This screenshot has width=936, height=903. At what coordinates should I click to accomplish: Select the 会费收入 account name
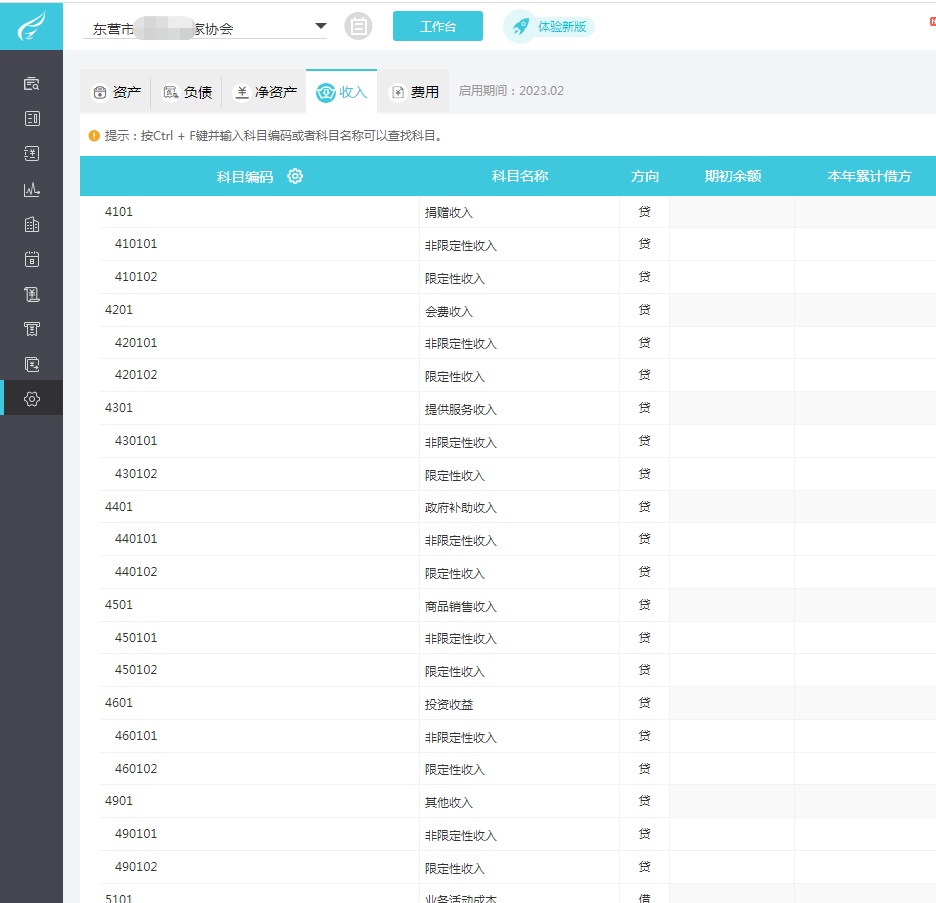click(448, 312)
